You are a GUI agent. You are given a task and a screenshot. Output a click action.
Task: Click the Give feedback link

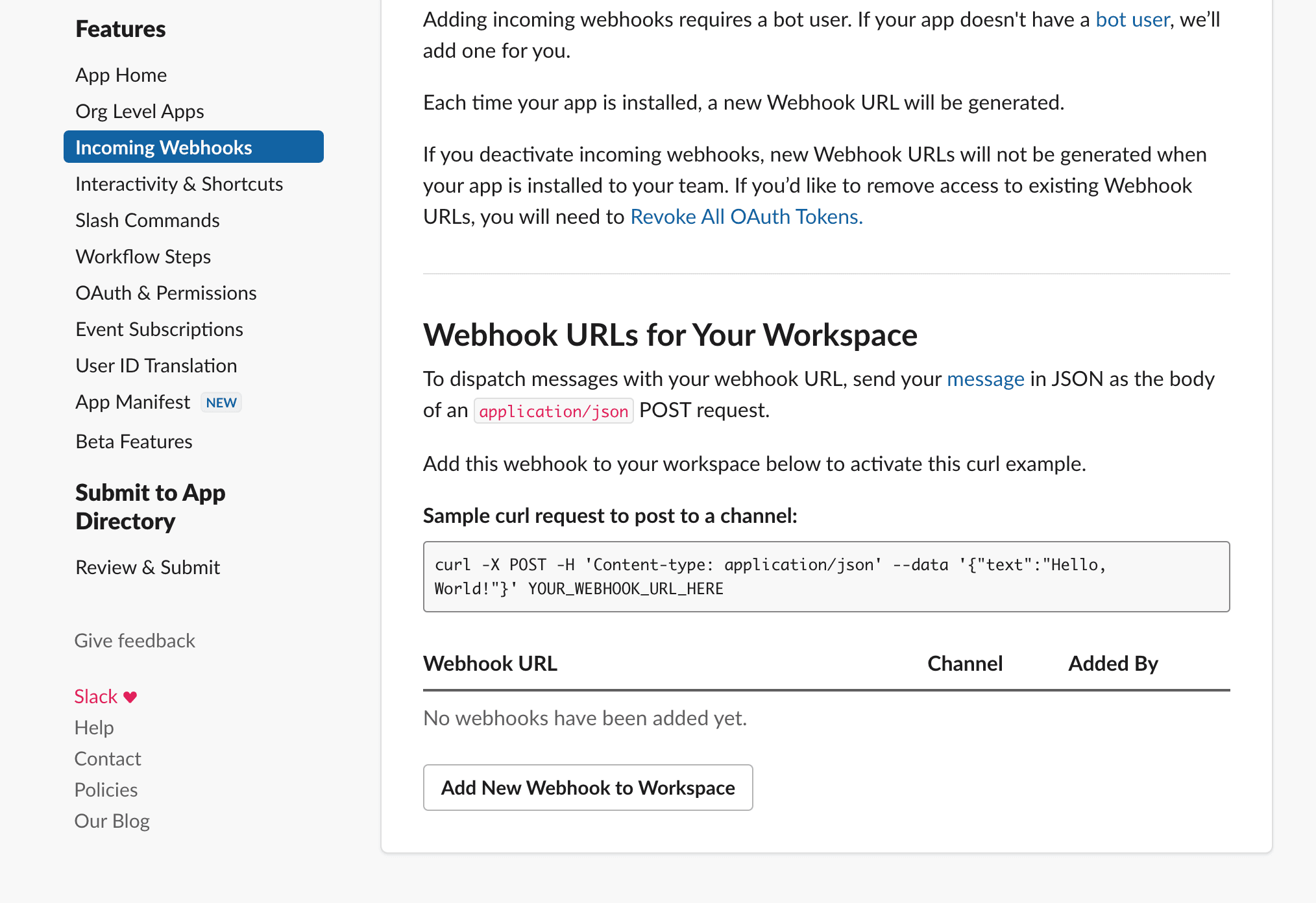[x=134, y=640]
